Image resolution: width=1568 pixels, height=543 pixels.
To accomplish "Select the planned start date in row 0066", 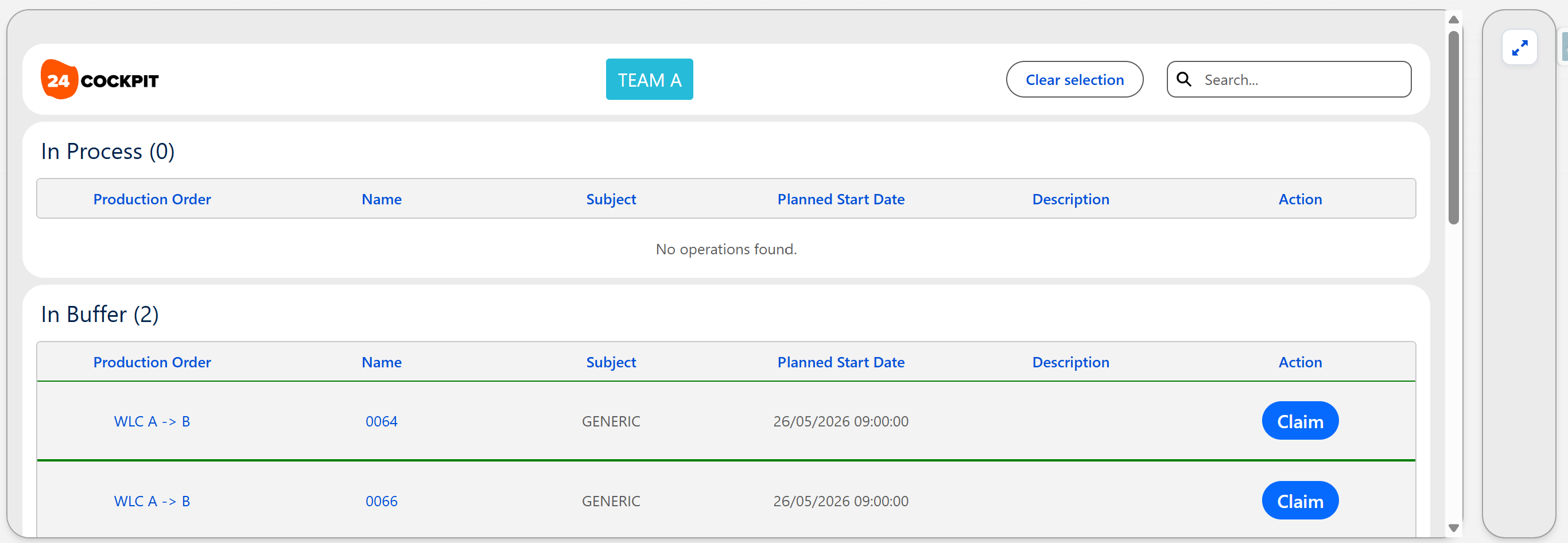I will pos(841,501).
